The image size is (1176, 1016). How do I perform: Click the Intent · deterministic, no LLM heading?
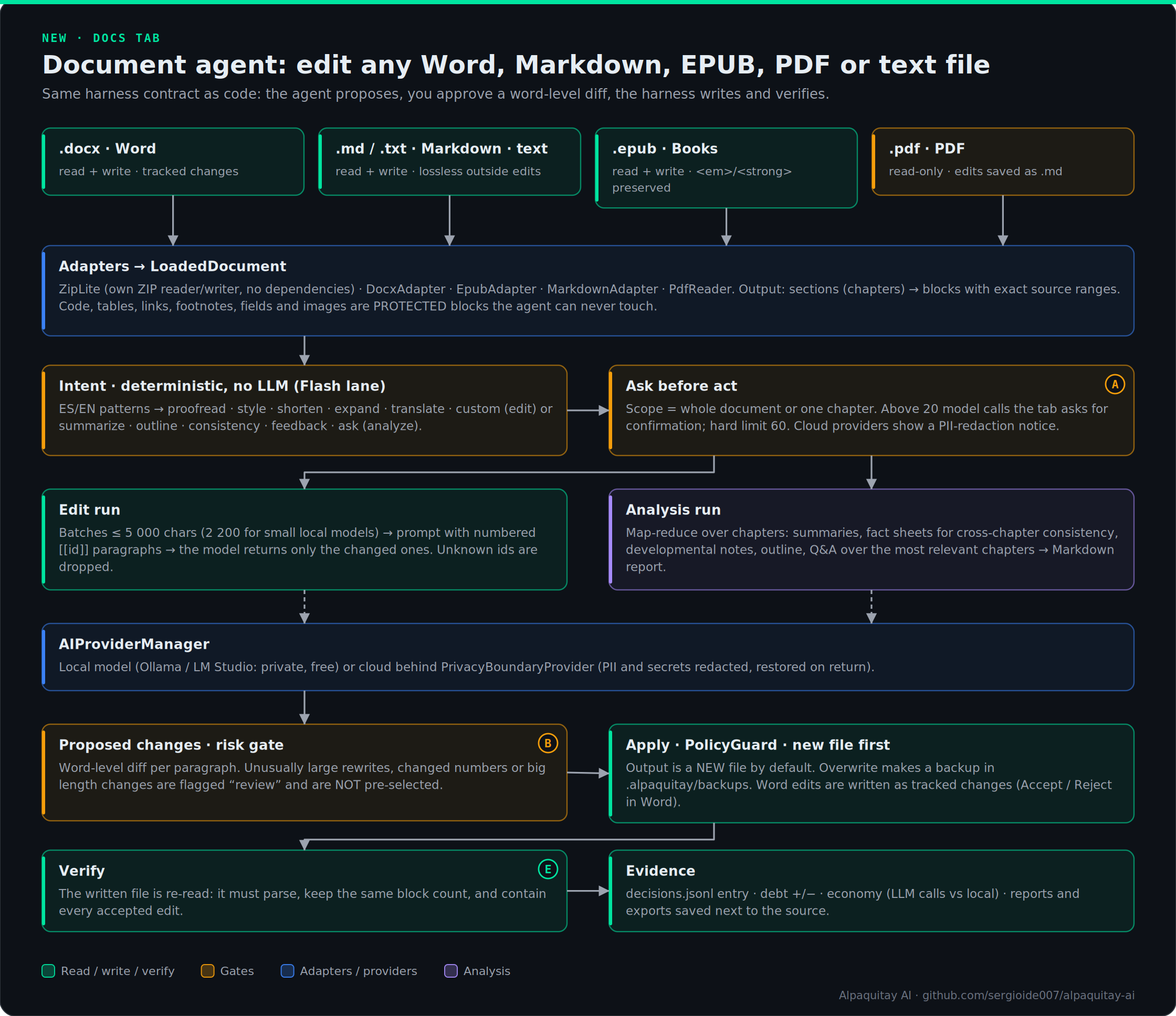(x=222, y=386)
